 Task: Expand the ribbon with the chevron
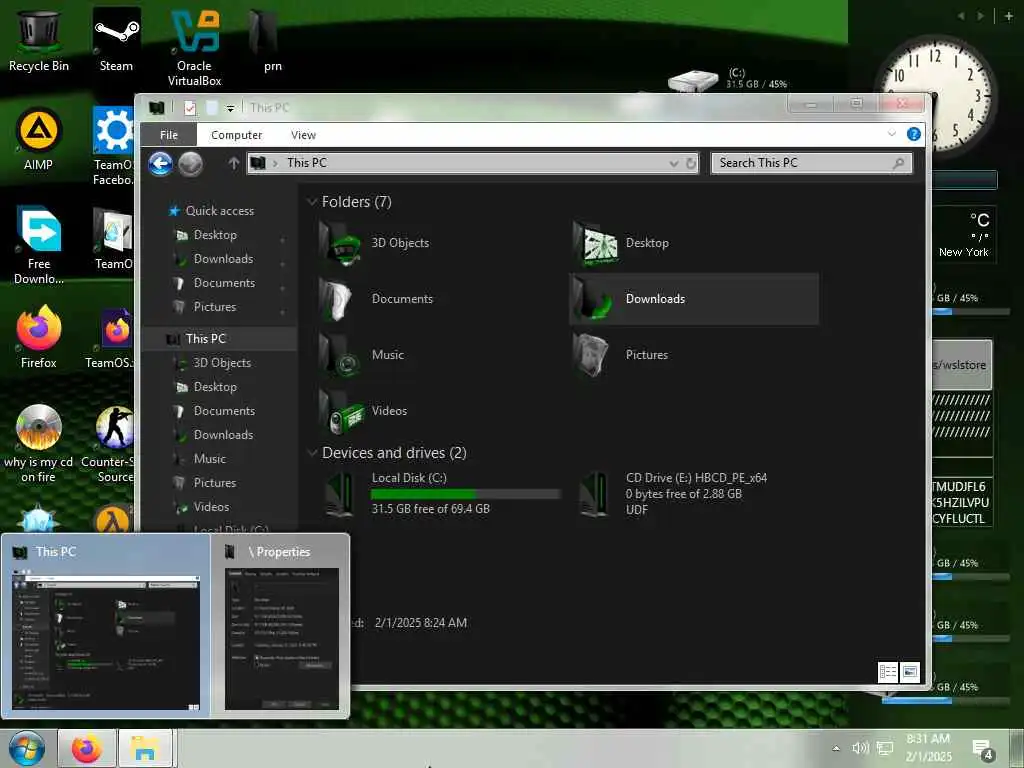pos(891,134)
